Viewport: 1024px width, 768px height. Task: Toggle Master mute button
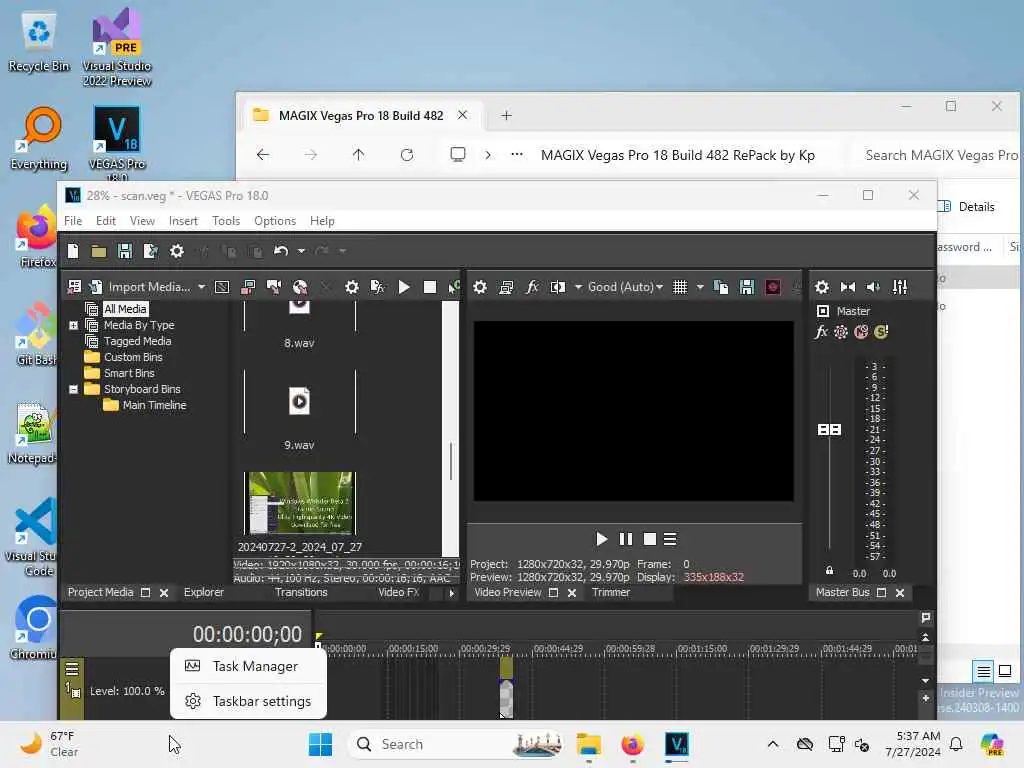[861, 332]
